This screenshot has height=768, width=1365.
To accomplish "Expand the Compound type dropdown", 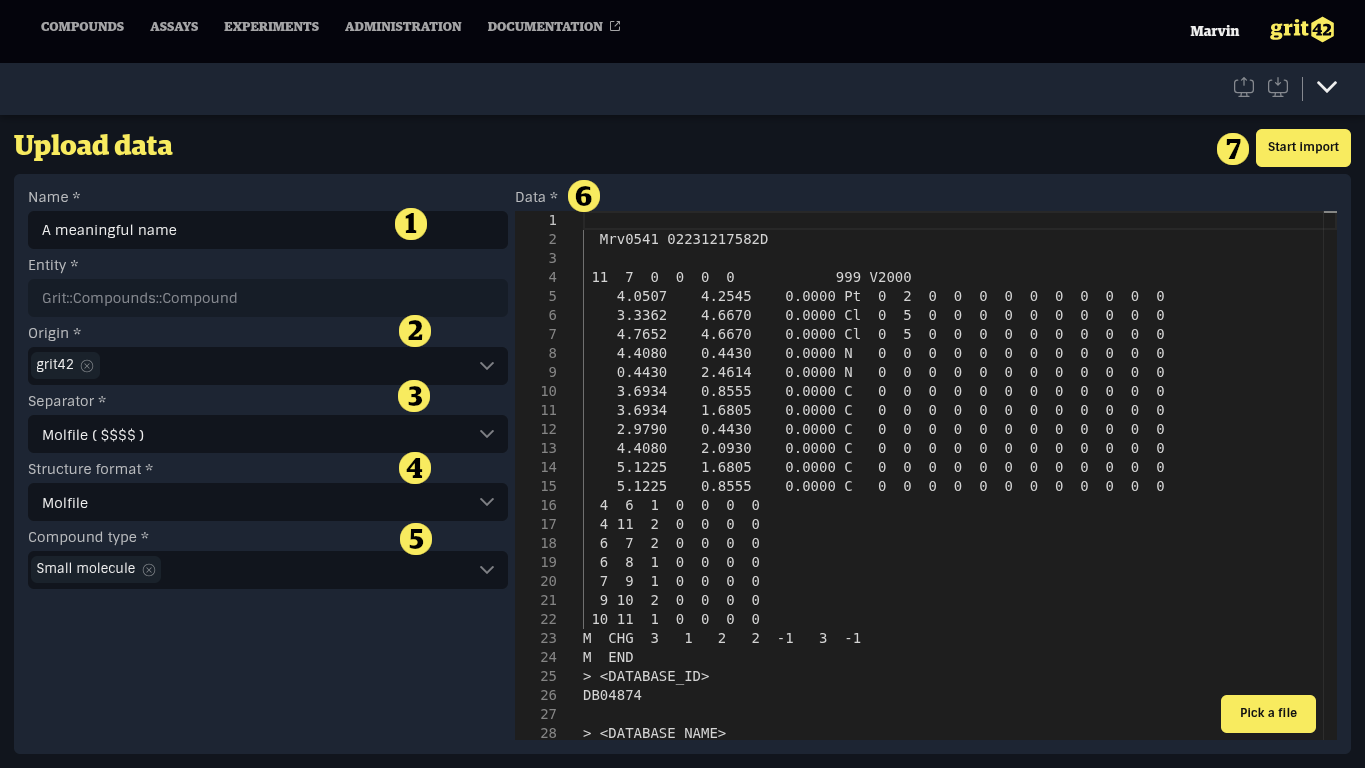I will [487, 570].
